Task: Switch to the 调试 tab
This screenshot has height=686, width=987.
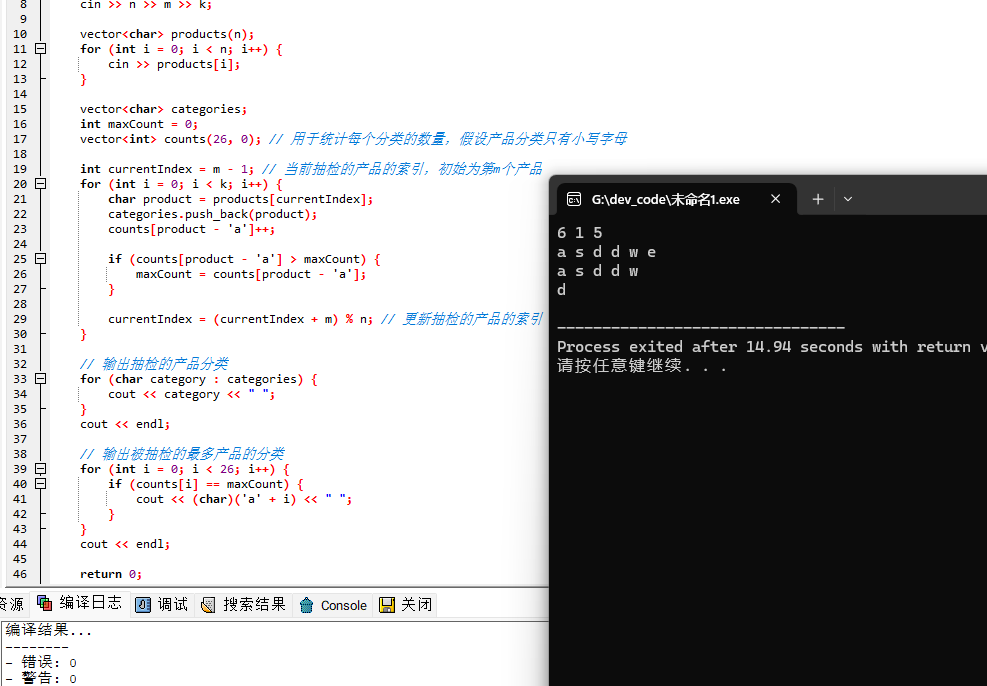Action: (162, 605)
